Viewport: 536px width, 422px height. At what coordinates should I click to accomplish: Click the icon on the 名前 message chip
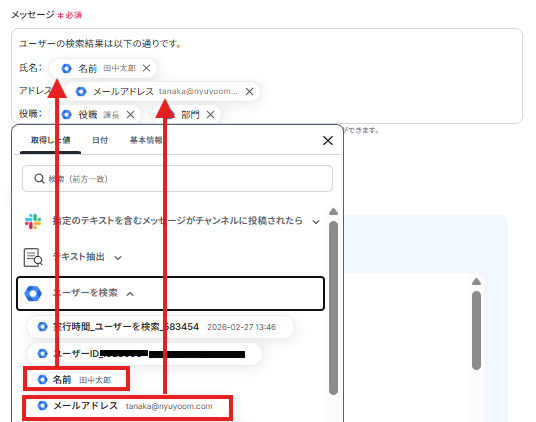[66, 68]
